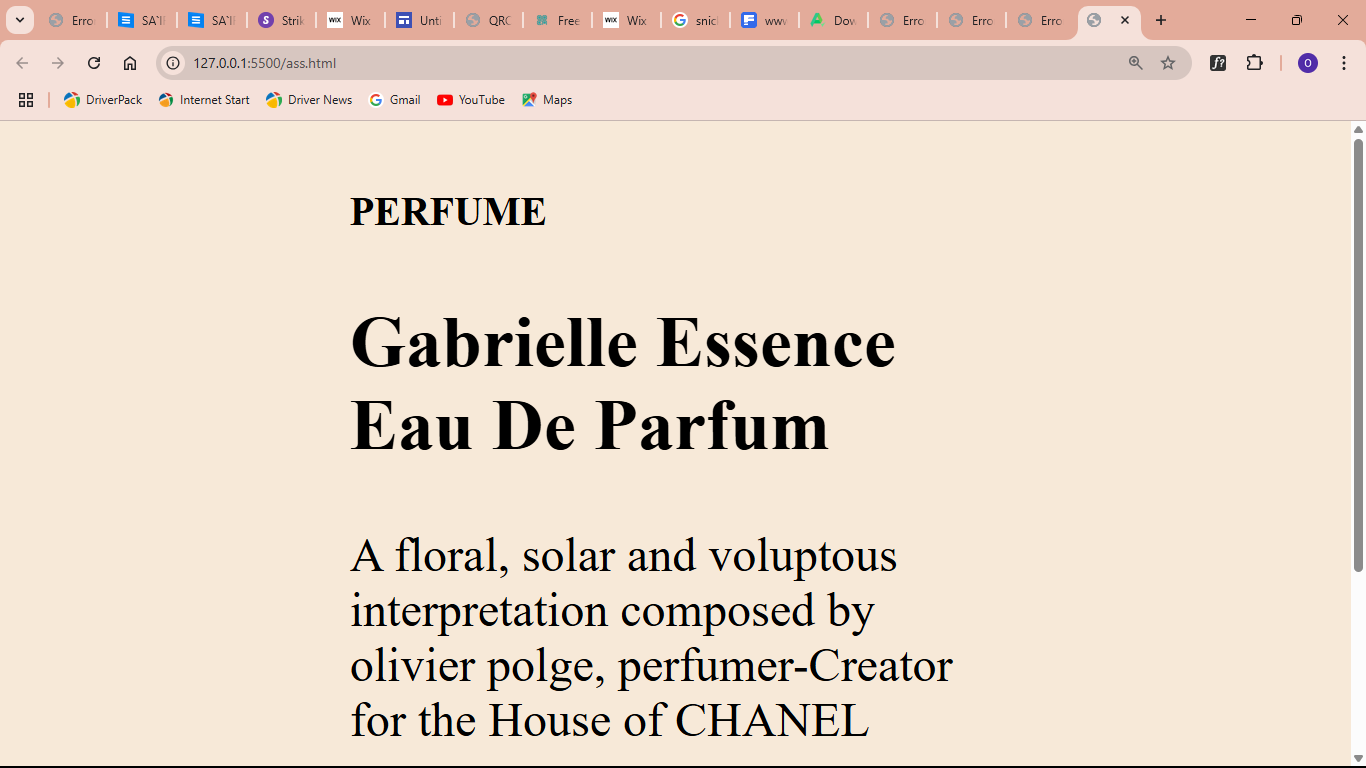Switch to the Unti tab

419,20
